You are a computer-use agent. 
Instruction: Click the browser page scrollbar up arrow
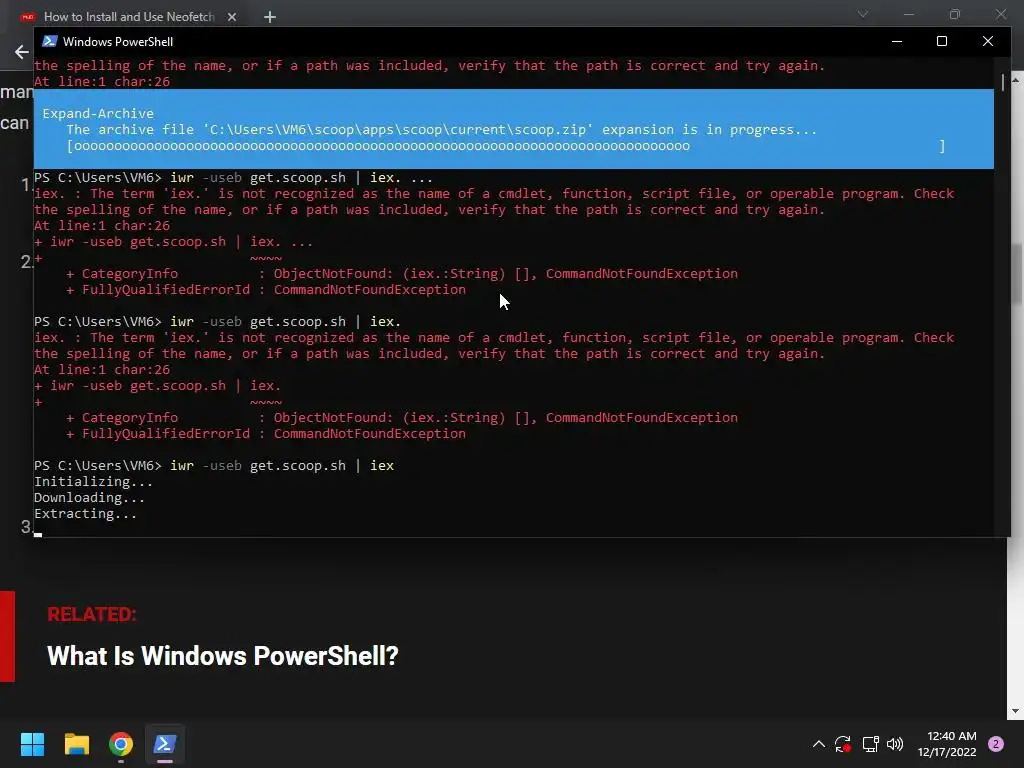click(x=1016, y=80)
